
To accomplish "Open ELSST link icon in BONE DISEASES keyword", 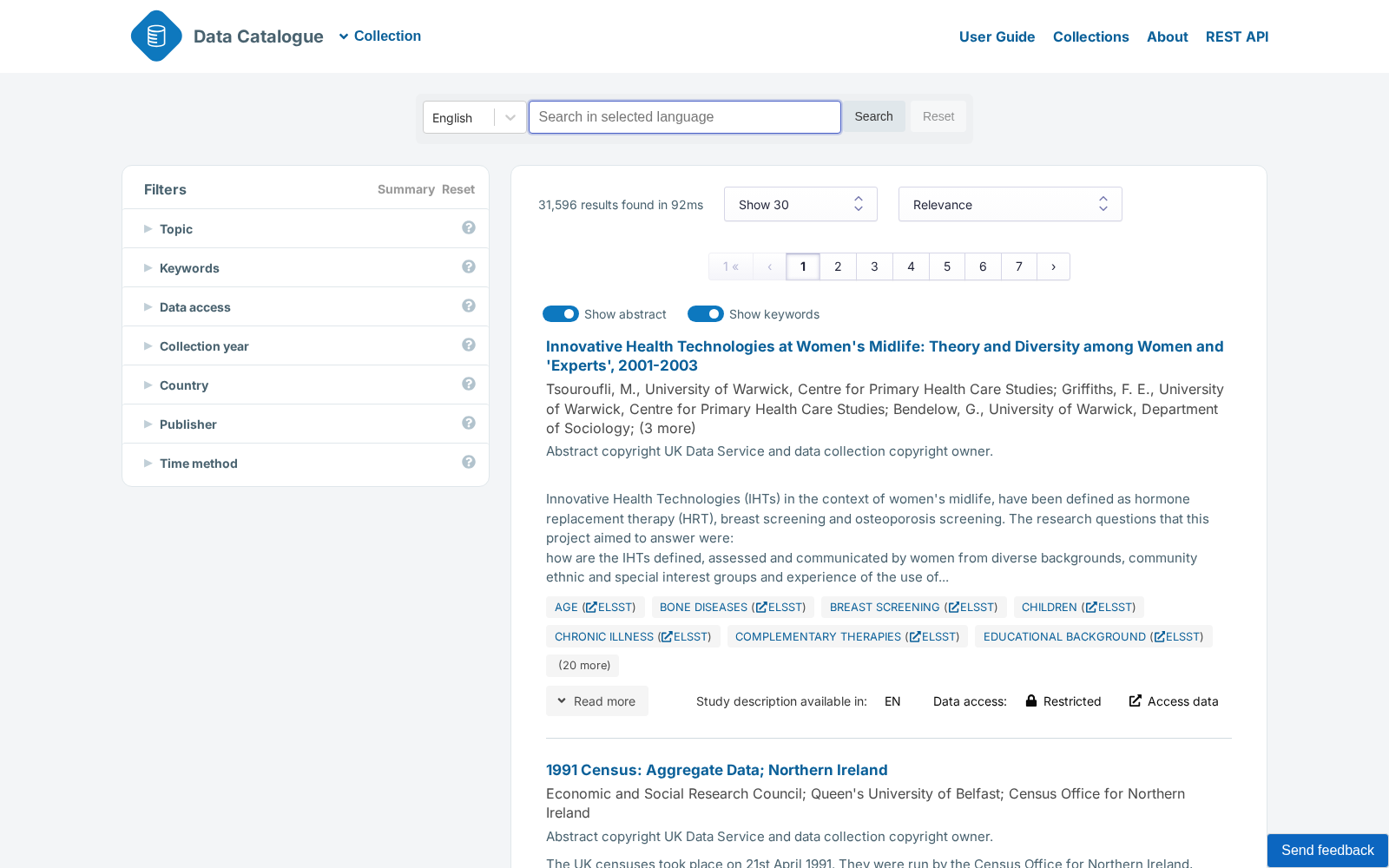I will point(761,607).
